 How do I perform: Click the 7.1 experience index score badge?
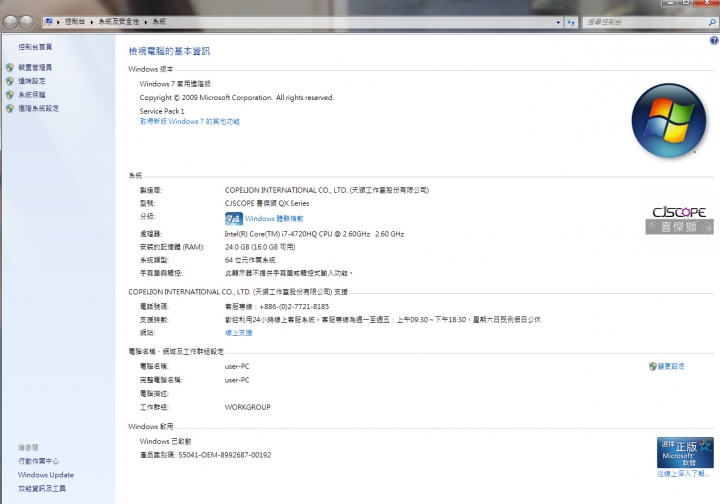[x=233, y=218]
